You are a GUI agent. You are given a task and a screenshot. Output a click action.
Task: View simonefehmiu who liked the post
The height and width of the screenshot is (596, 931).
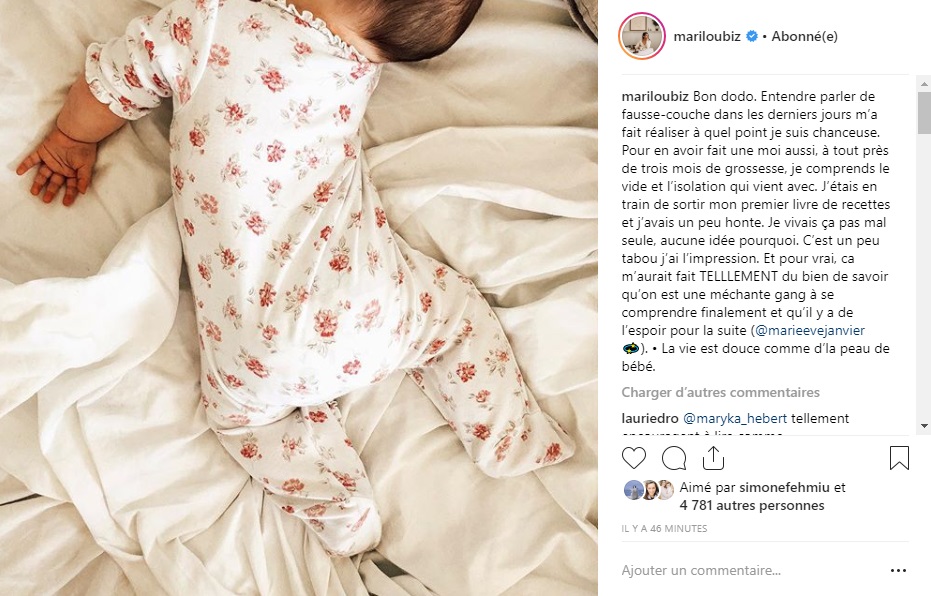[784, 487]
